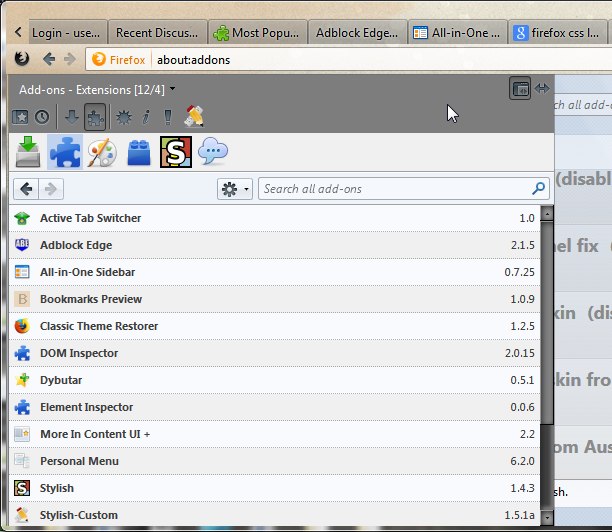The image size is (612, 532).
Task: Switch to All-in-One ... tab
Action: pos(457,33)
